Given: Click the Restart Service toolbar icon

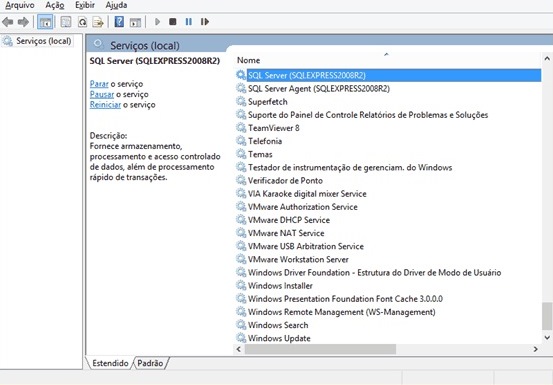Looking at the screenshot, I should (205, 22).
